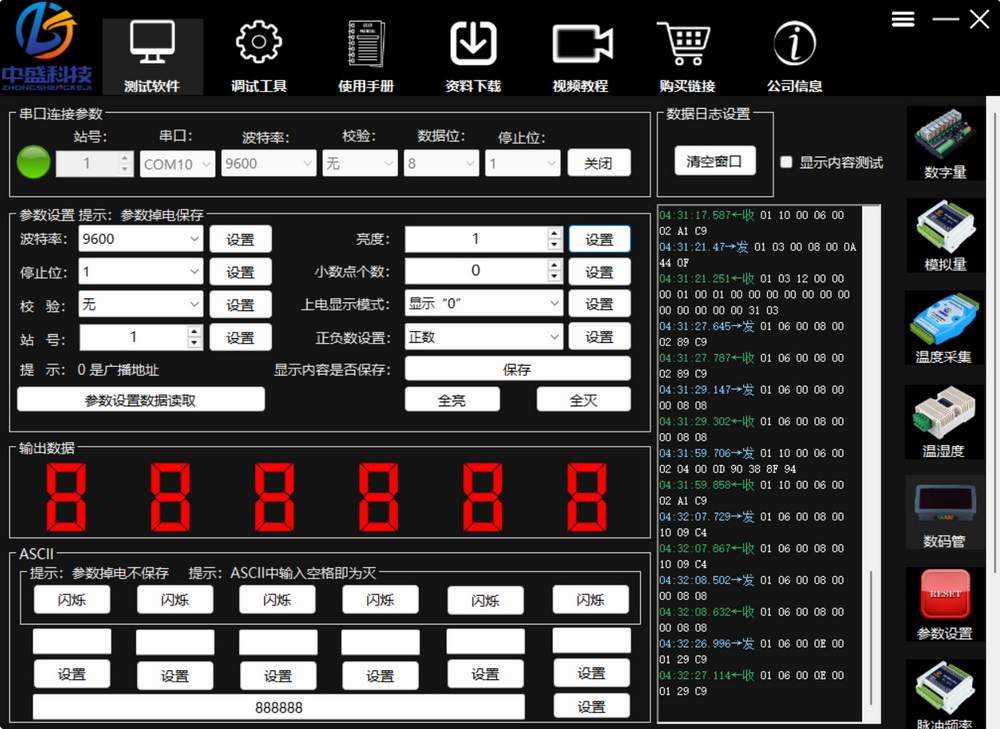Increase the 亮度 value with up arrow
The width and height of the screenshot is (1000, 729).
click(x=554, y=234)
